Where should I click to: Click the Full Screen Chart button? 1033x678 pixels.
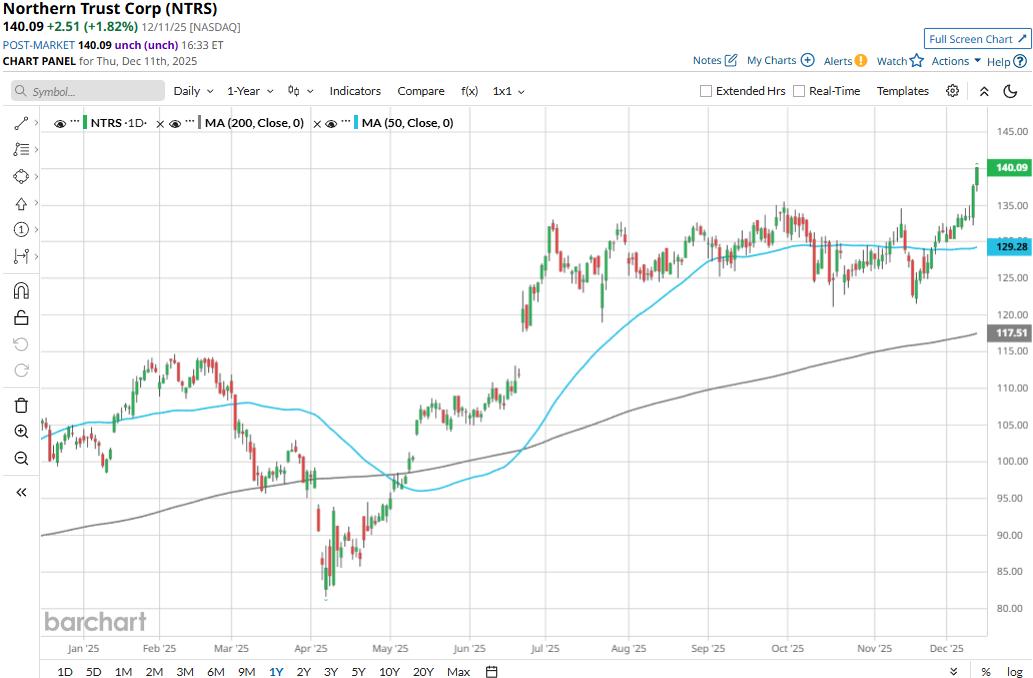[x=977, y=39]
